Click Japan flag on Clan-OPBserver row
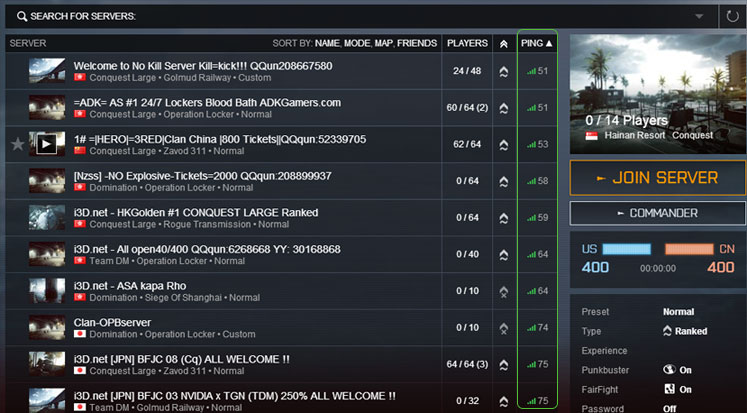The image size is (747, 413). click(x=80, y=334)
